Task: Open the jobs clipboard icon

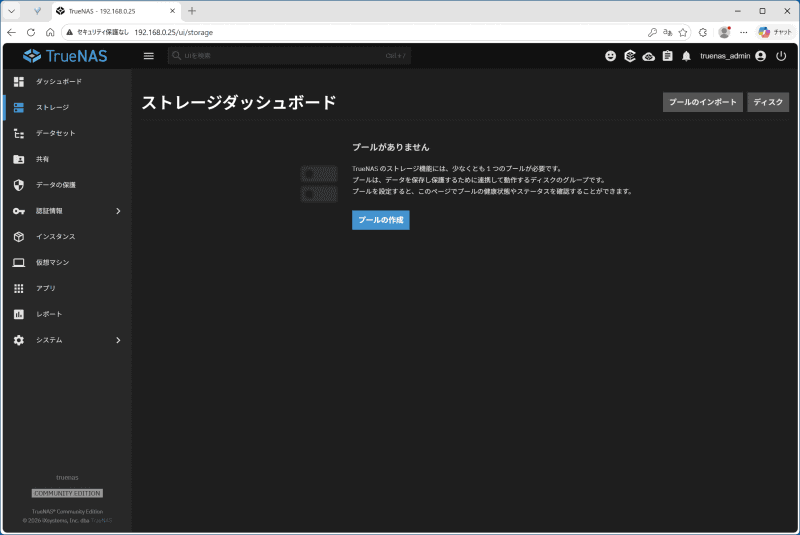Action: click(x=667, y=56)
